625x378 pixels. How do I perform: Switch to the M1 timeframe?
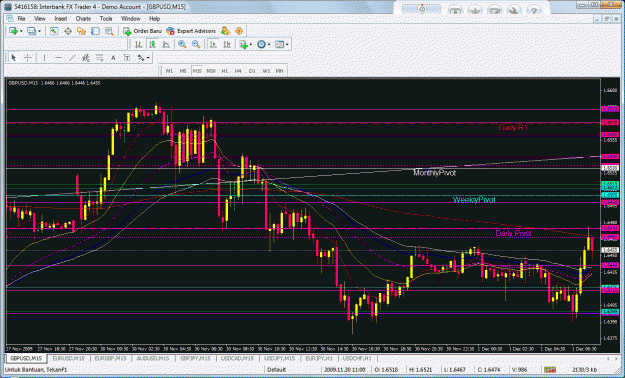pyautogui.click(x=169, y=71)
